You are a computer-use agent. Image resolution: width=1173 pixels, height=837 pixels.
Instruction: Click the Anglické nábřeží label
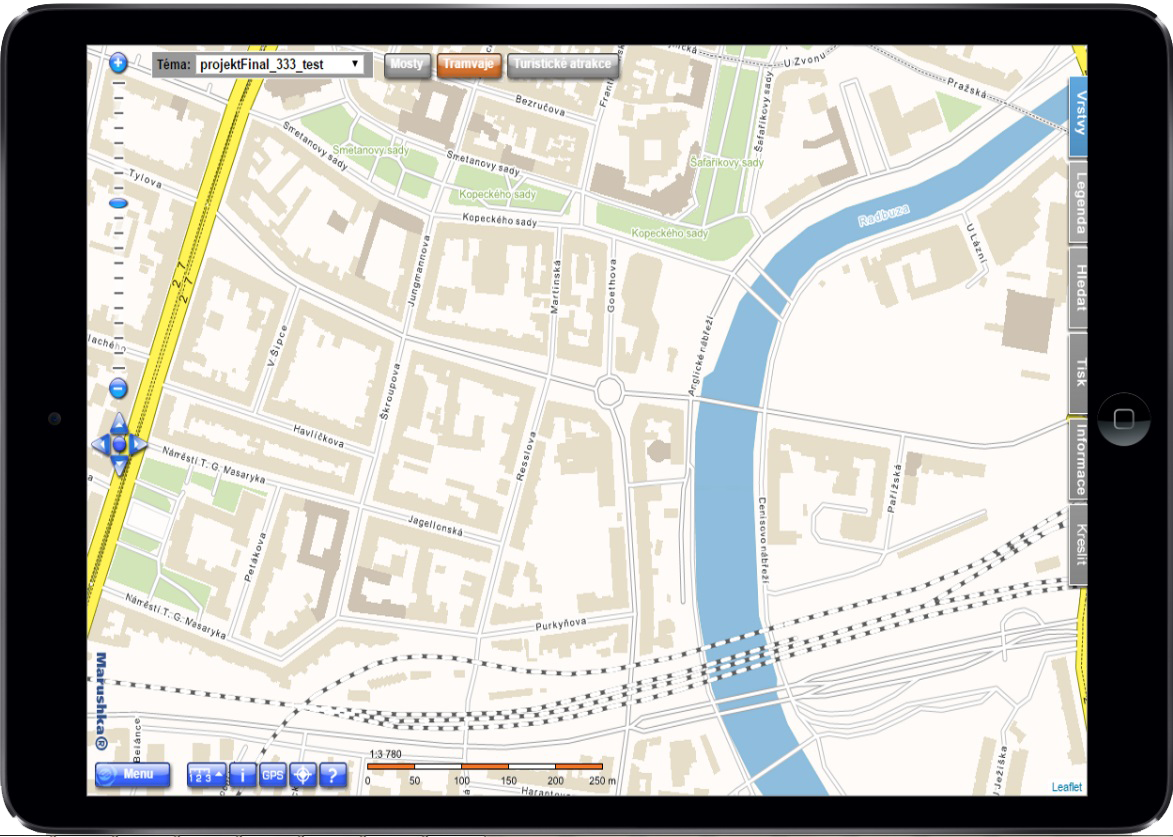pyautogui.click(x=699, y=355)
